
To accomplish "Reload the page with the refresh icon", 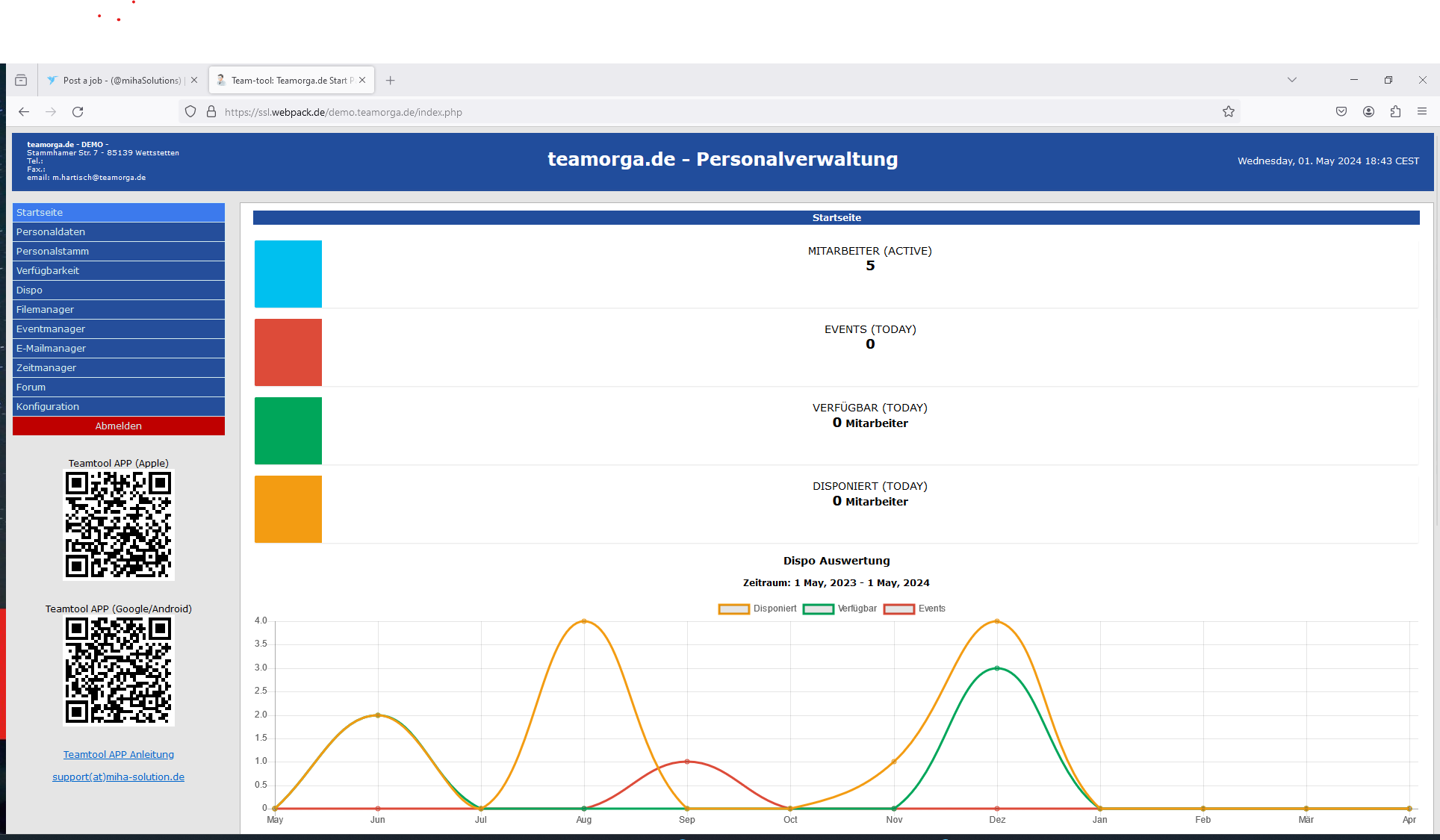I will tap(78, 112).
